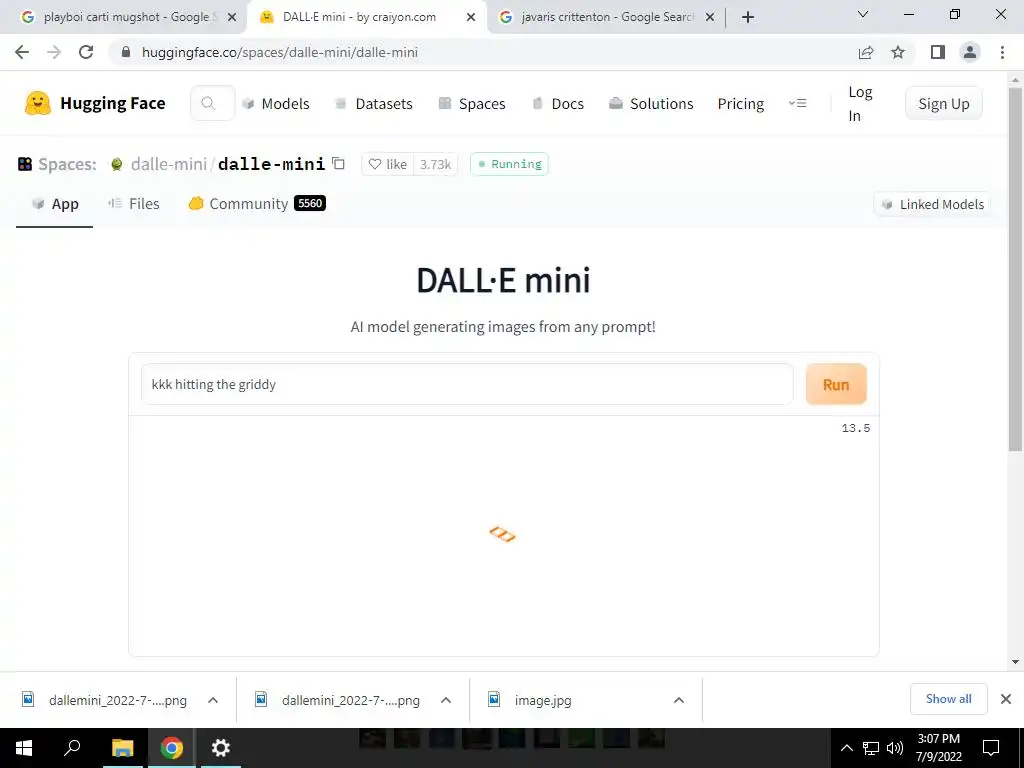Bookmark this page with the star
Viewport: 1024px width, 768px height.
click(898, 52)
